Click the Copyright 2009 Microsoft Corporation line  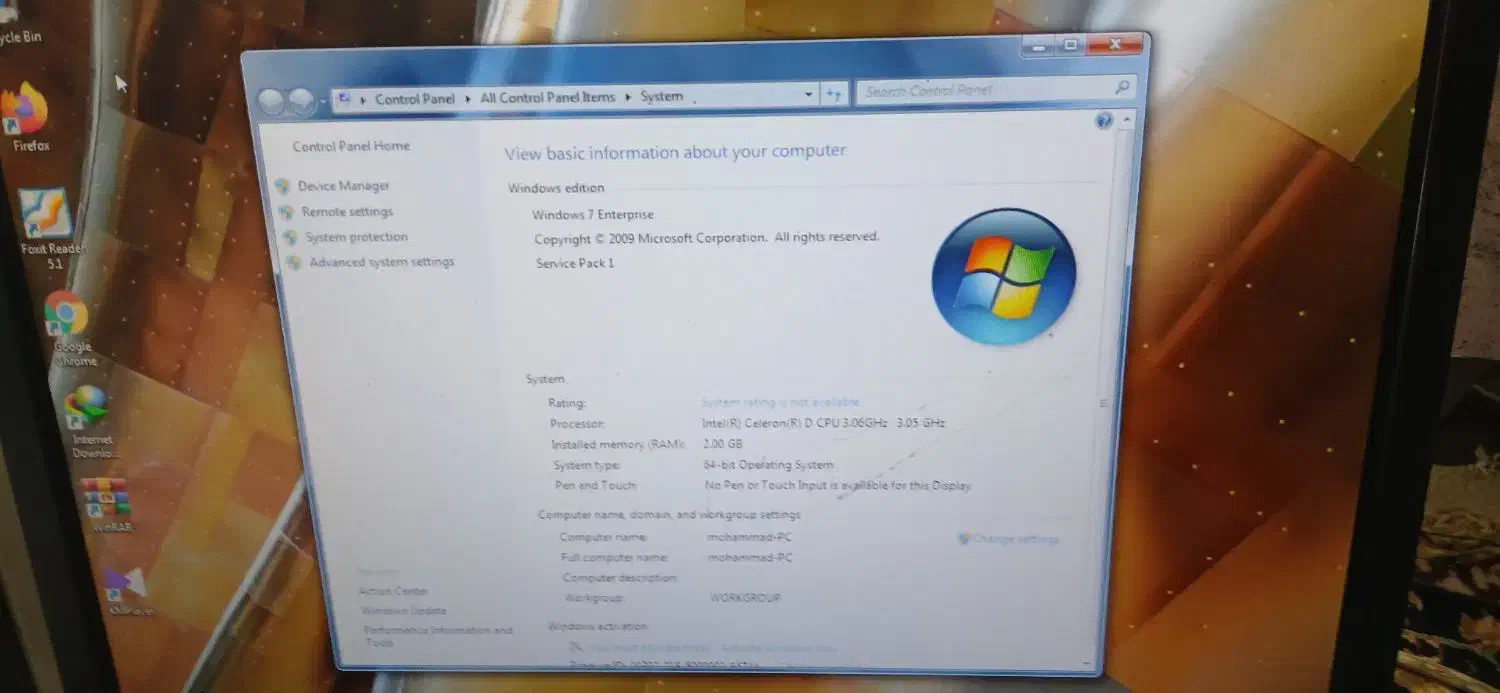coord(707,238)
